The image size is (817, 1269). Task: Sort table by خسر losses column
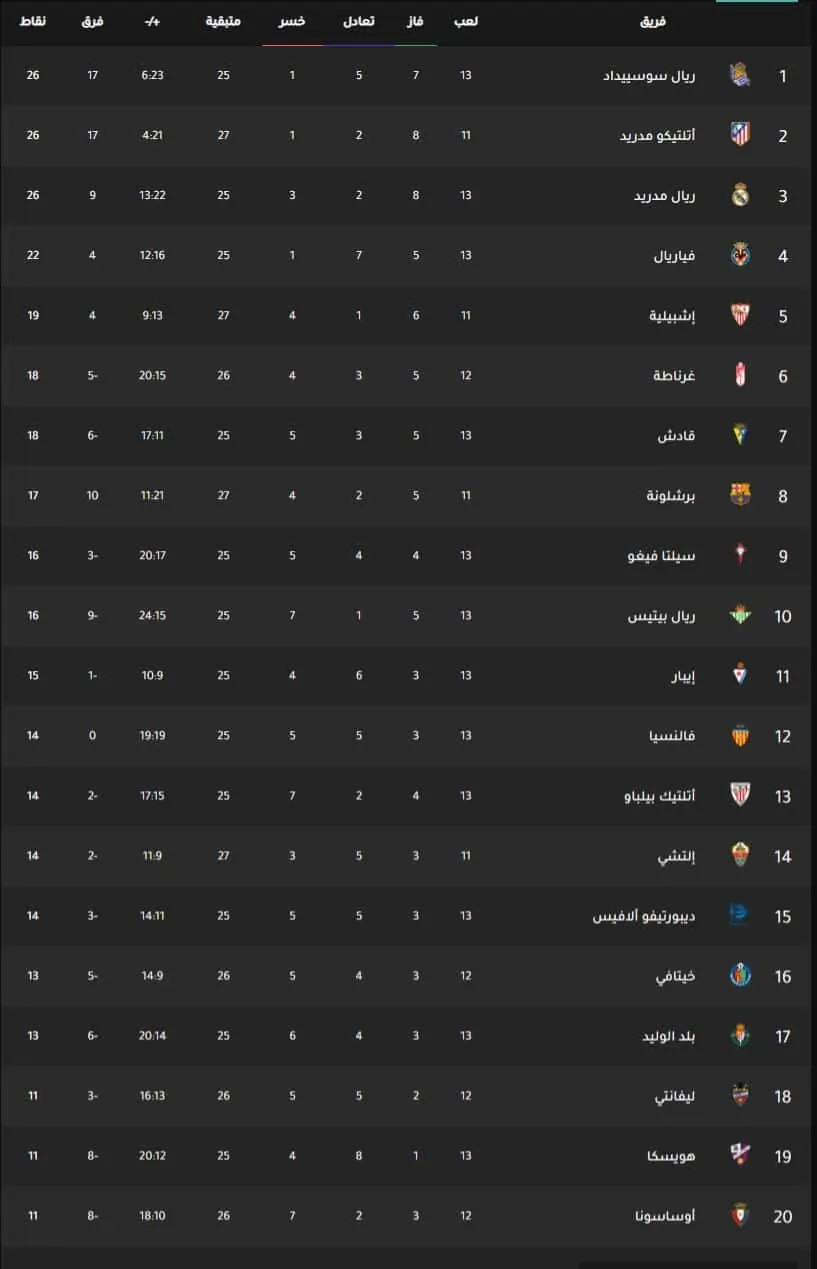tap(292, 21)
